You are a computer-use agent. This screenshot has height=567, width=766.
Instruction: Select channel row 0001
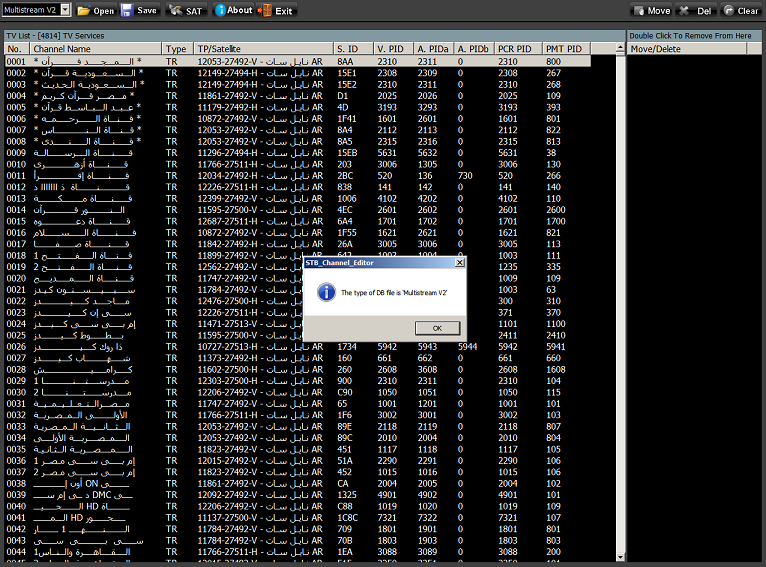298,62
